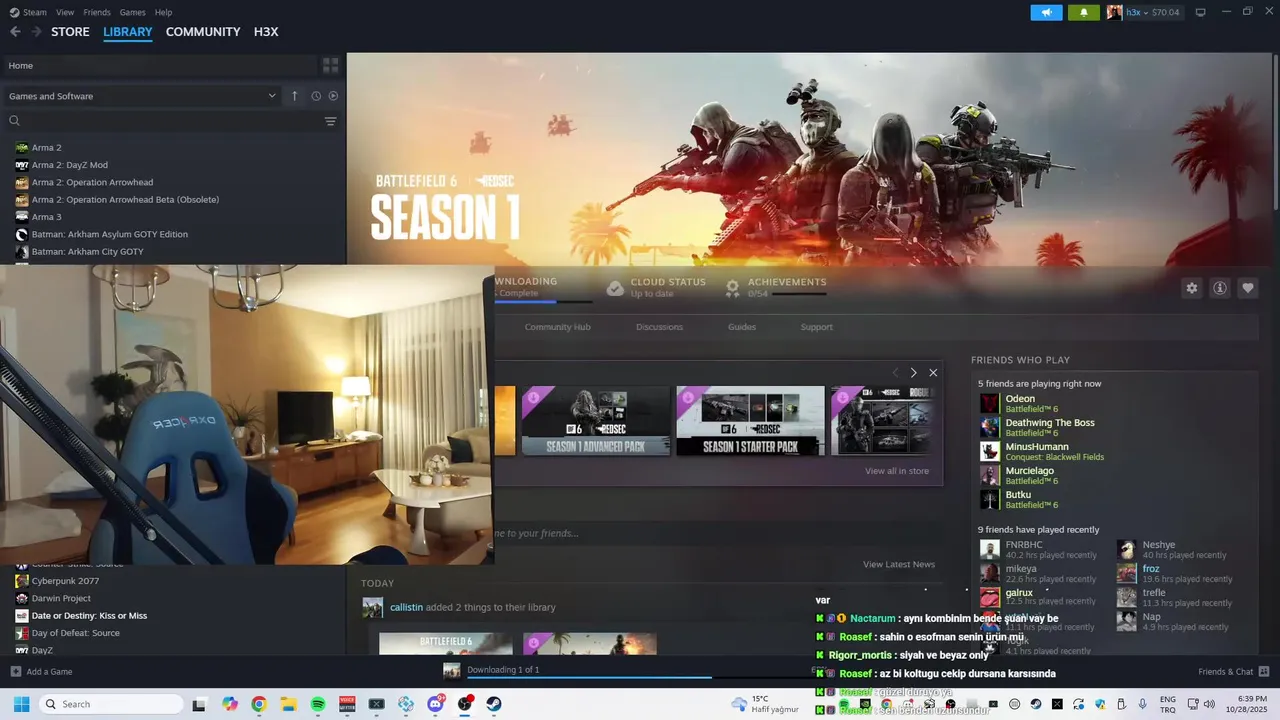Toggle Big Picture mode icon

point(1201,12)
